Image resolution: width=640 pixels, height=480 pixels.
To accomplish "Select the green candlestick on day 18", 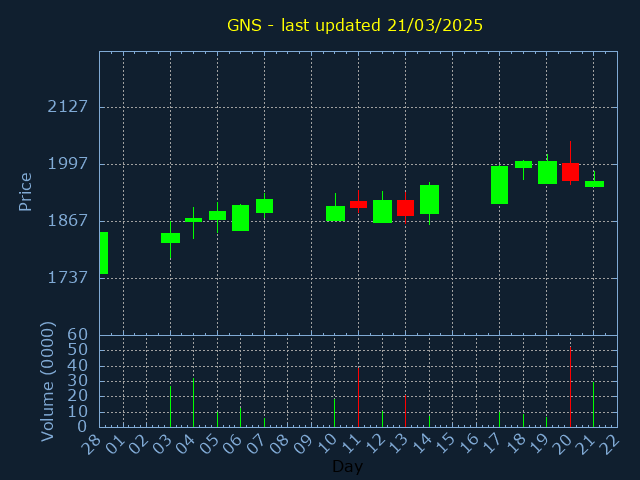I will click(523, 164).
